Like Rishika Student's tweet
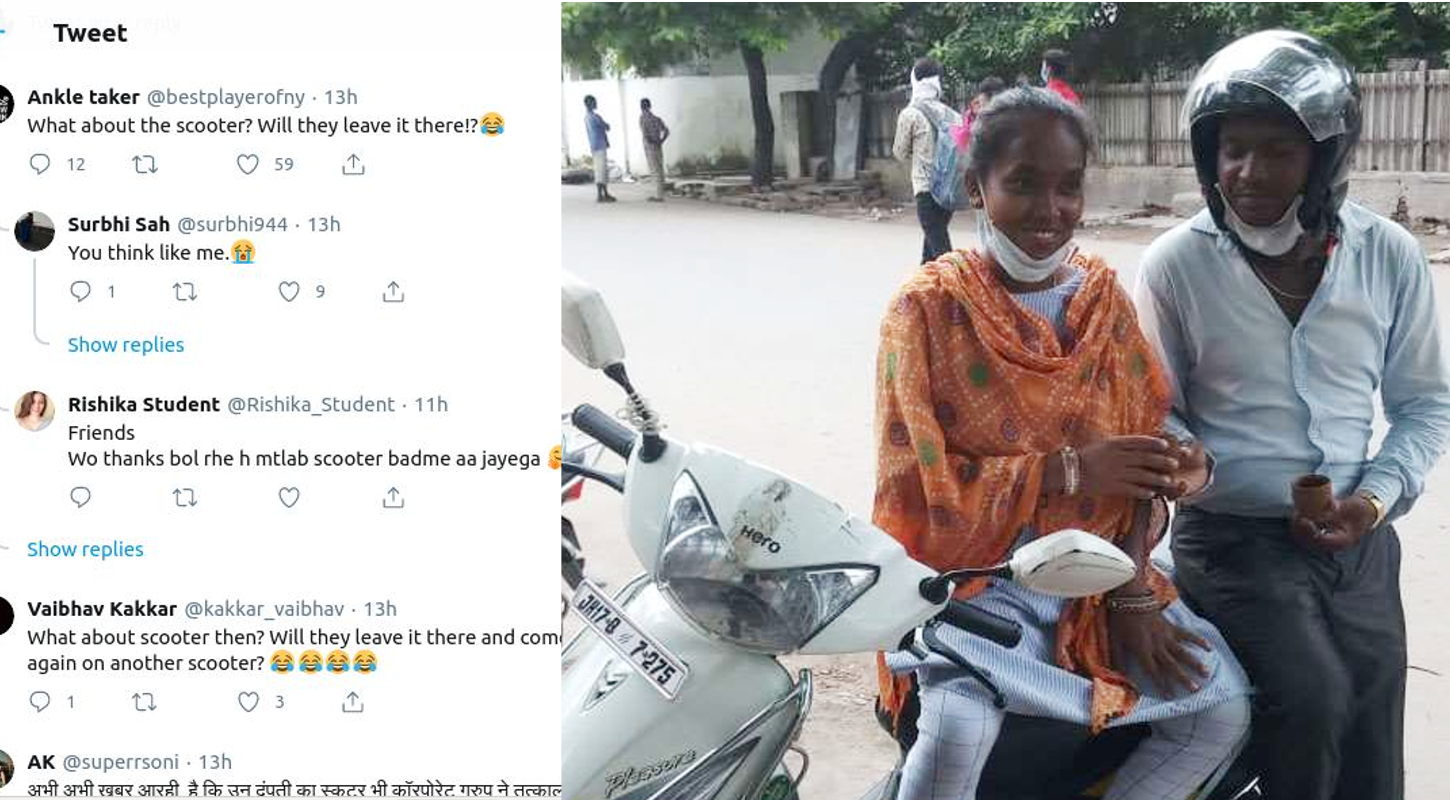 (289, 497)
